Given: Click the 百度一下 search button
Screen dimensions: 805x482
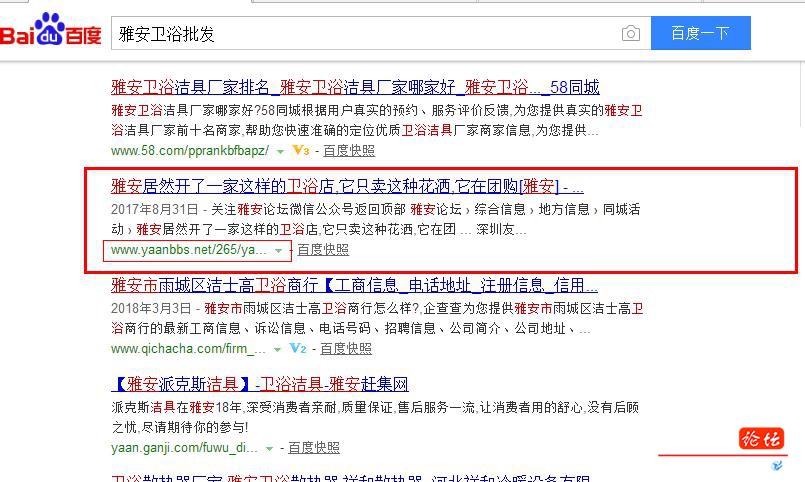Looking at the screenshot, I should 700,33.
